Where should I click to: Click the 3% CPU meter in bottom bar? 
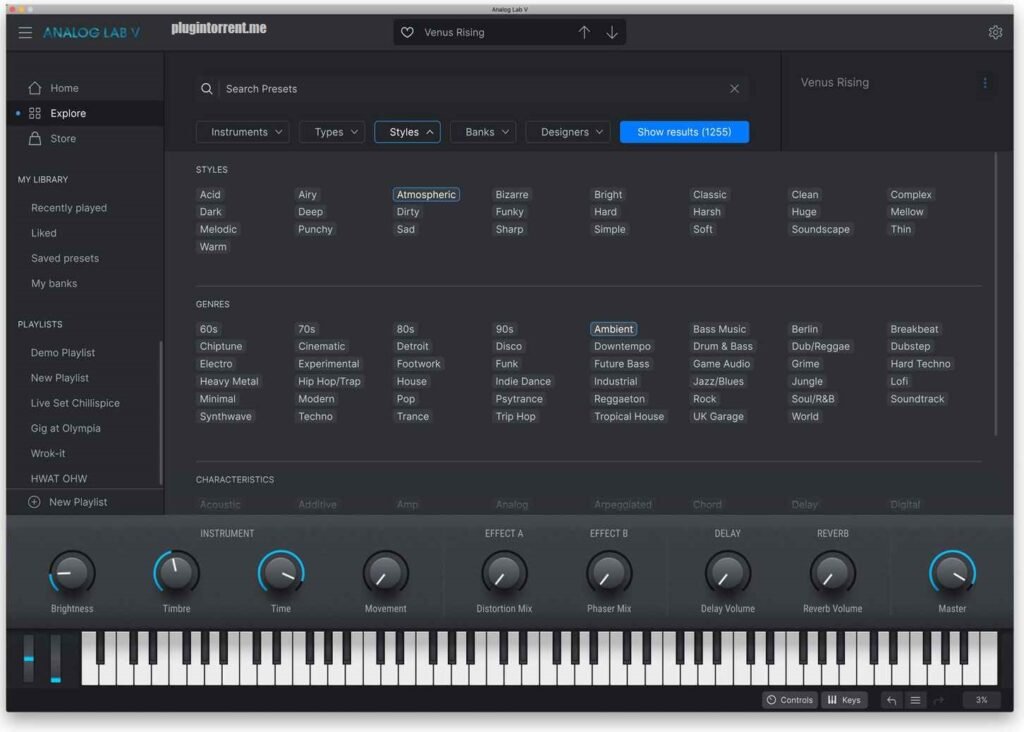pos(981,700)
